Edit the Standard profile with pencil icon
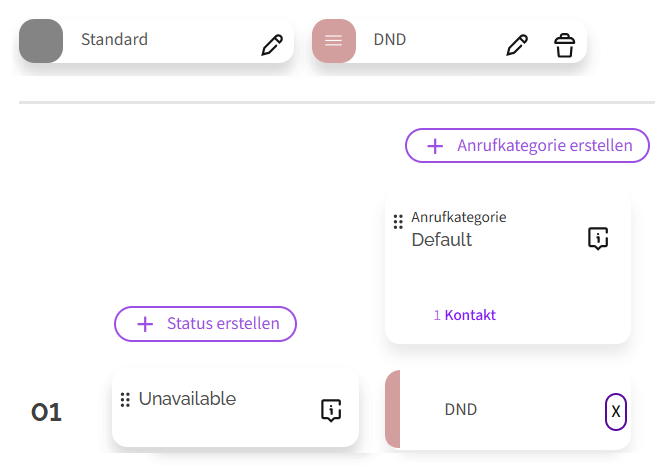The width and height of the screenshot is (655, 474). tap(271, 45)
